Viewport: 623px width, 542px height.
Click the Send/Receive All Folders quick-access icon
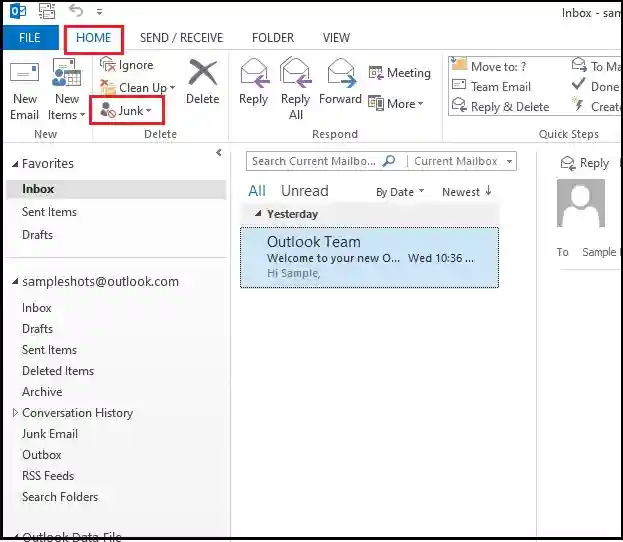click(x=46, y=11)
